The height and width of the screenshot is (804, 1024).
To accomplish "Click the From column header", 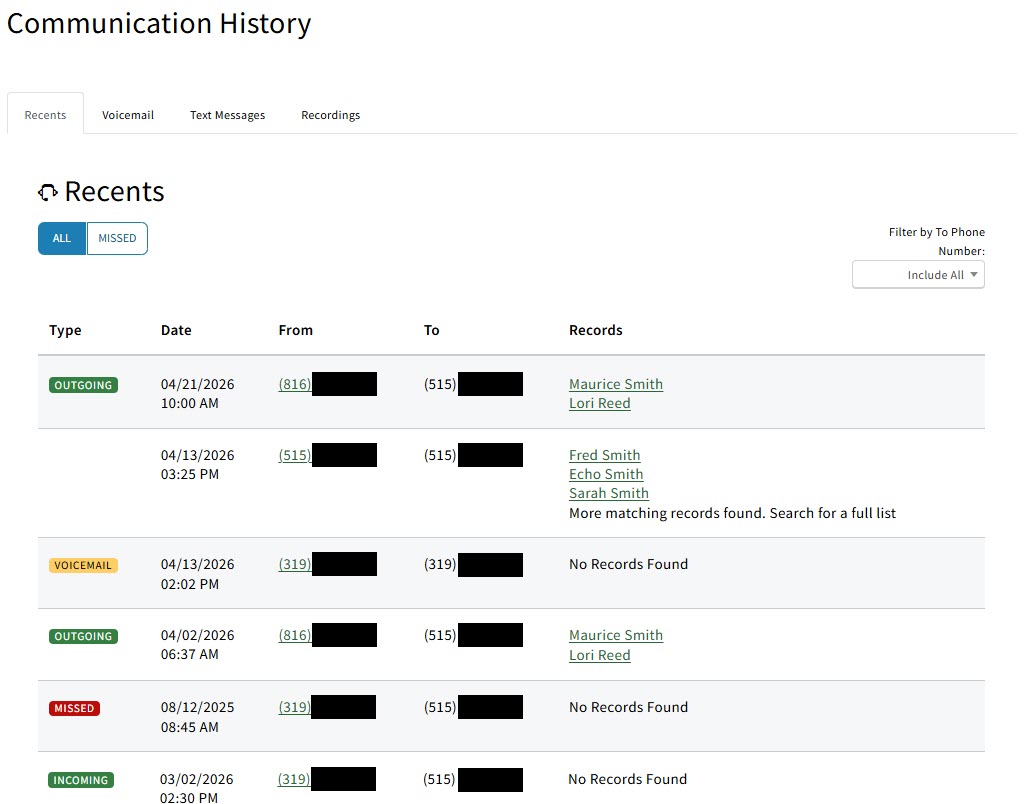I will (x=296, y=330).
